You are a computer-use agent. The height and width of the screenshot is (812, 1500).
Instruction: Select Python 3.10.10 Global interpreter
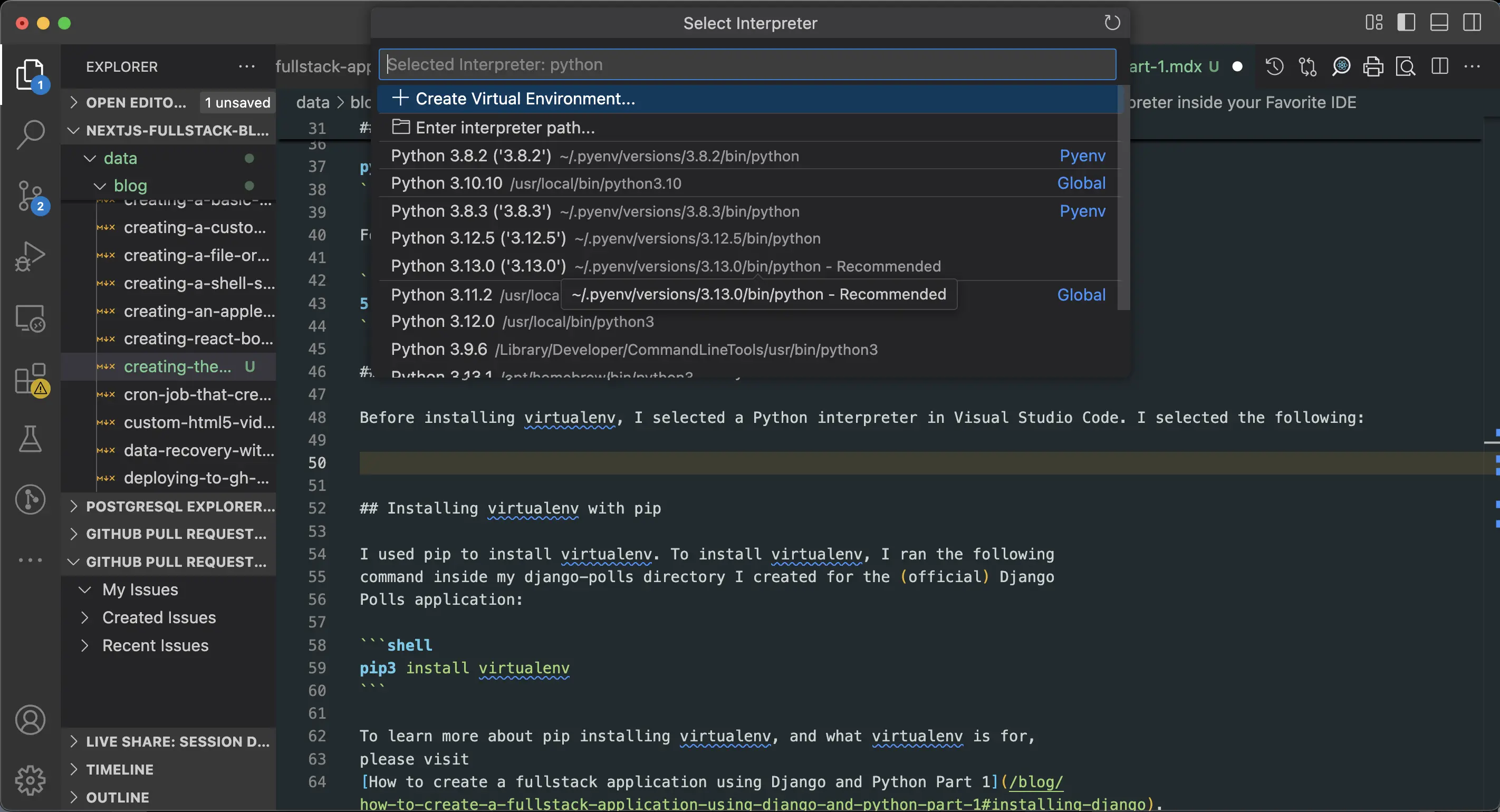point(748,183)
